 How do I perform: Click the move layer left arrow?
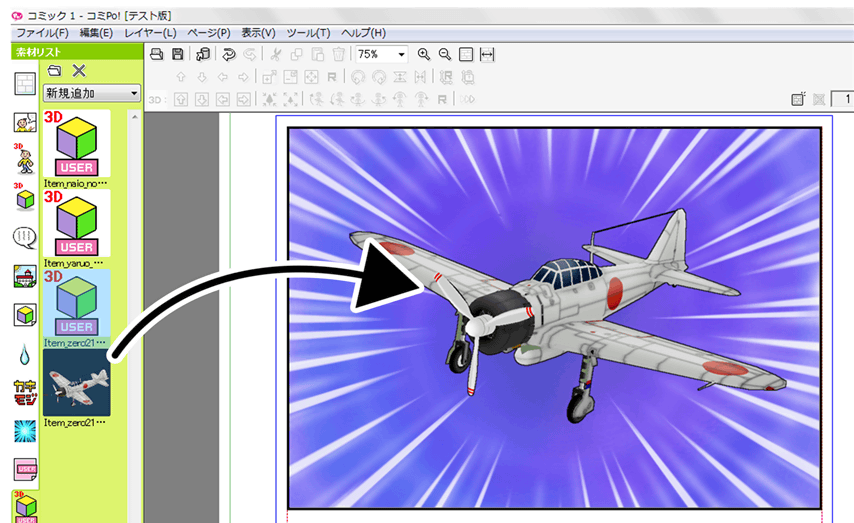coord(223,77)
